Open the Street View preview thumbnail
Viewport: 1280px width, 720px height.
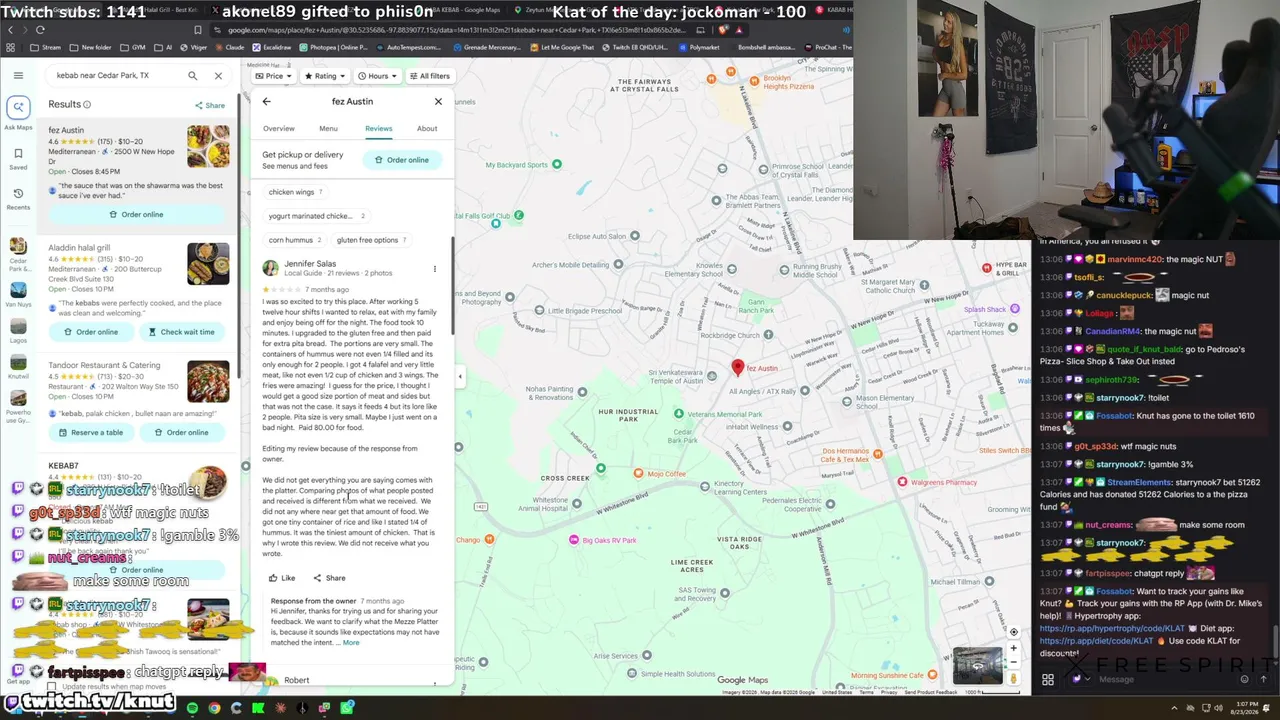coord(977,667)
